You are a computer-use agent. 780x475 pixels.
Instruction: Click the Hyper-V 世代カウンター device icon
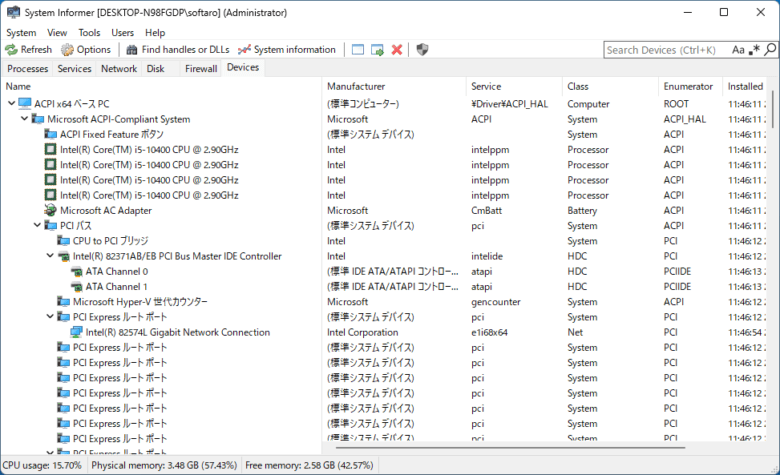(63, 301)
